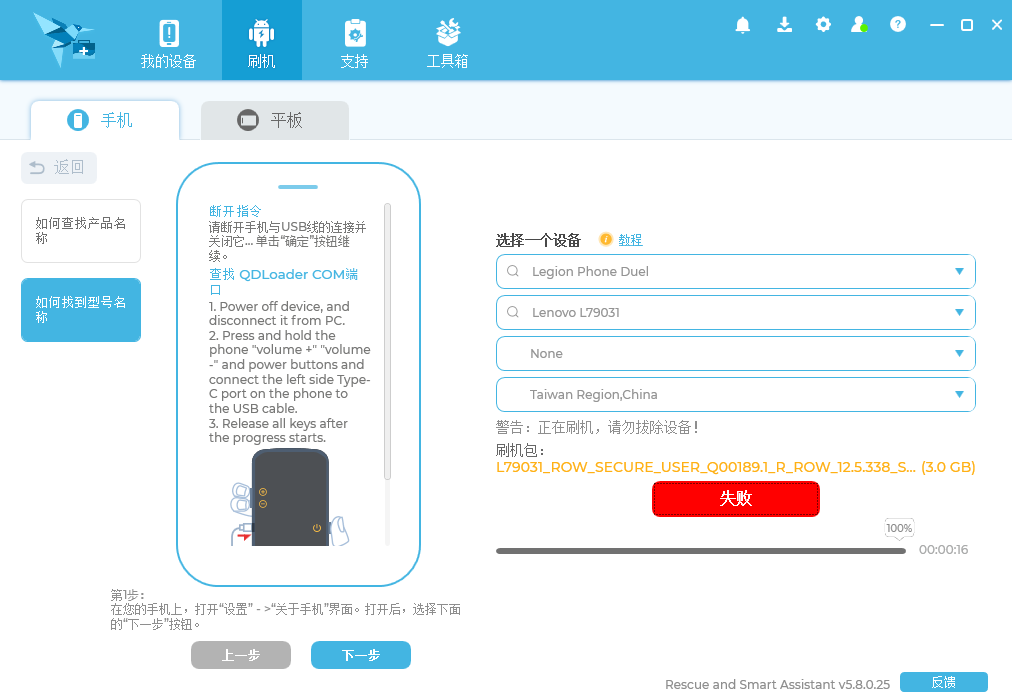Image resolution: width=1012 pixels, height=700 pixels.
Task: Open the download manager icon
Action: 784,25
